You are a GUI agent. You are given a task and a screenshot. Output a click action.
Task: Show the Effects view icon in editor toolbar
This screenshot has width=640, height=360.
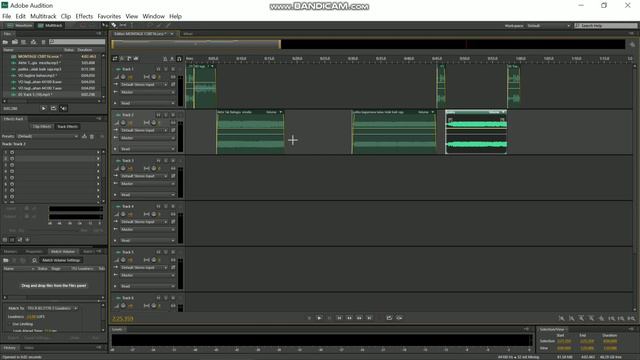(122, 59)
